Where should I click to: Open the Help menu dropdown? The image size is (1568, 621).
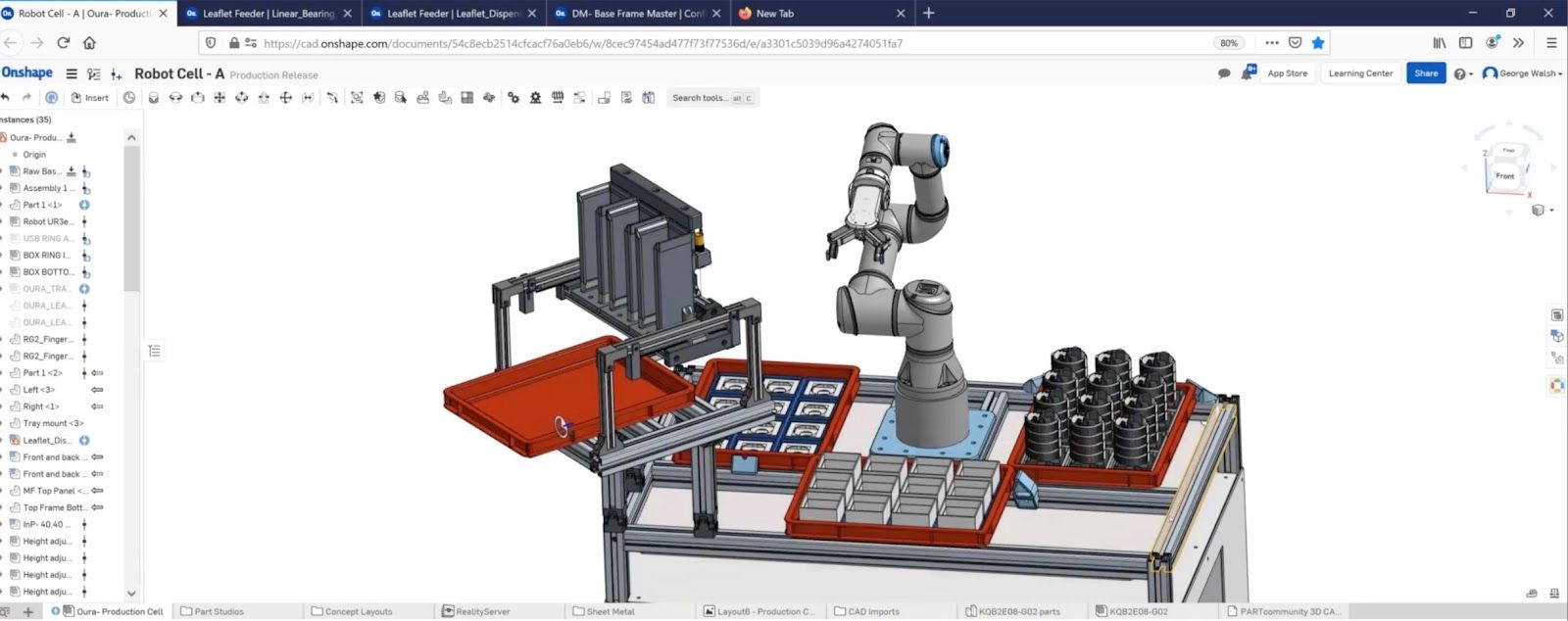(x=1462, y=74)
